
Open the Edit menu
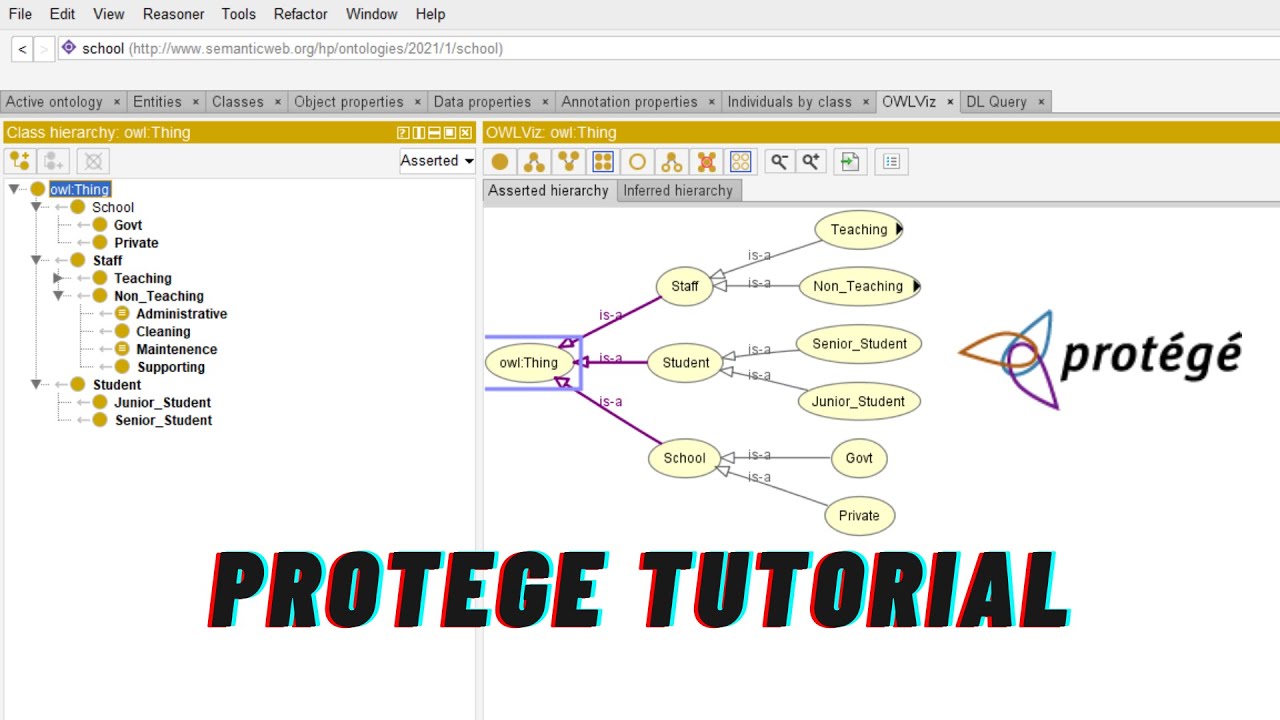[x=62, y=14]
